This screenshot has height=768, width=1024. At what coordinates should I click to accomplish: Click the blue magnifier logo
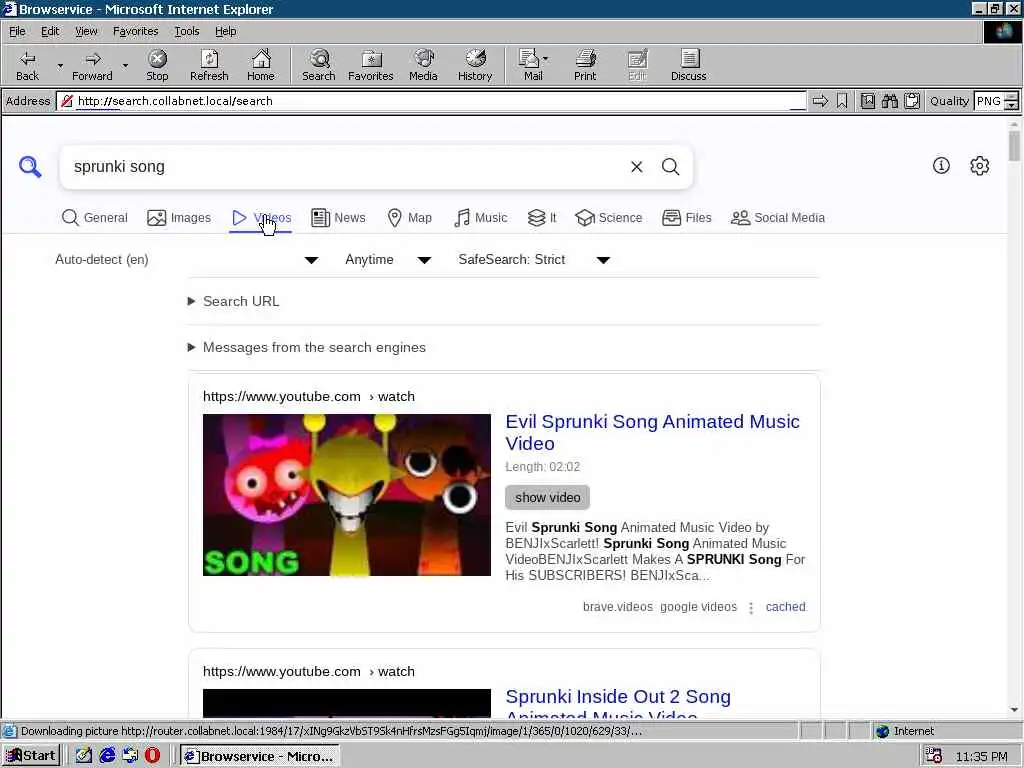(30, 167)
